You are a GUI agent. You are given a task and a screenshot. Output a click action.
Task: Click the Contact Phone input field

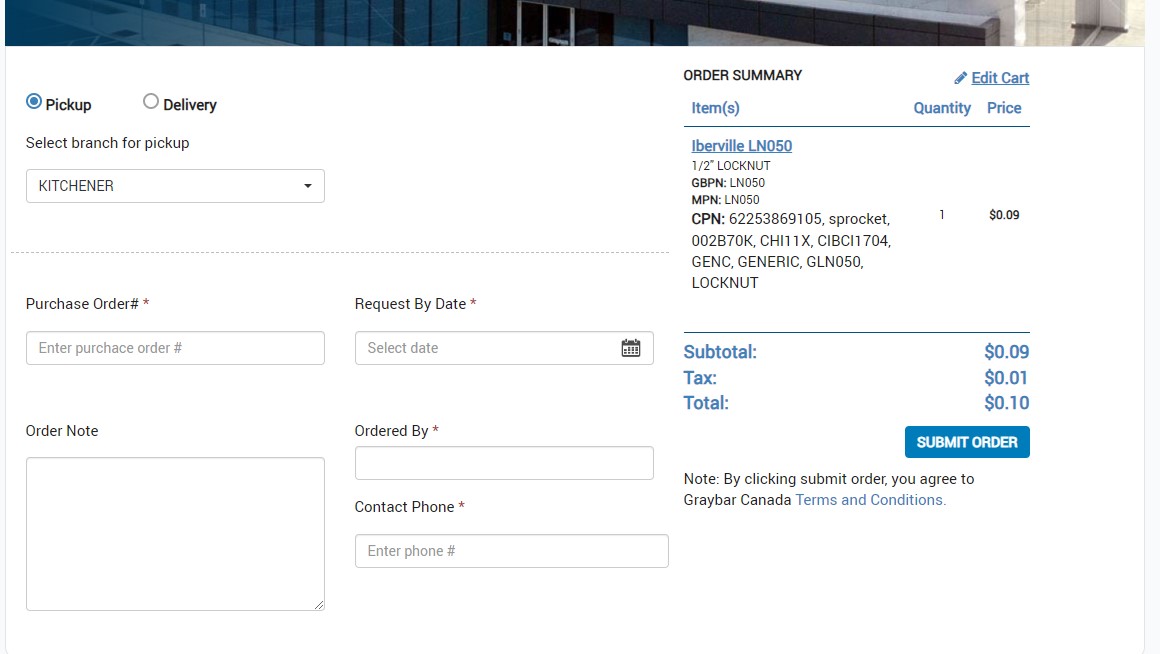coord(511,551)
